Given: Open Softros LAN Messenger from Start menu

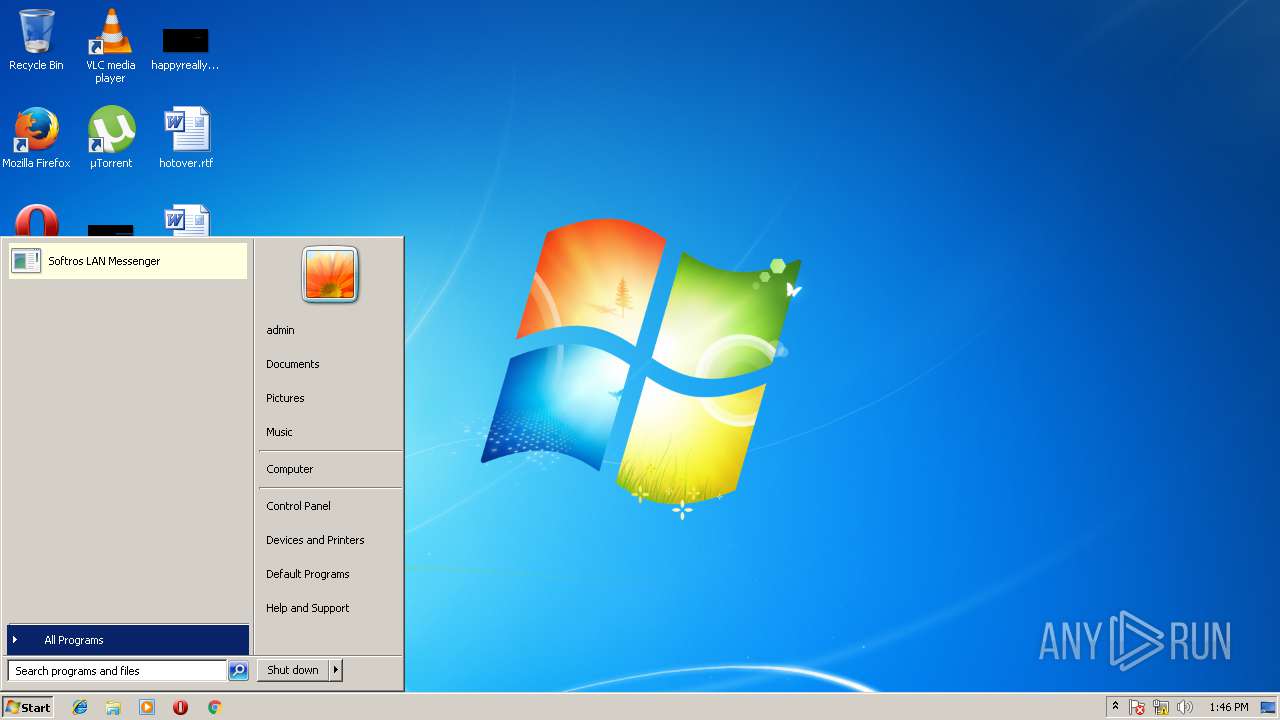Looking at the screenshot, I should coord(127,261).
